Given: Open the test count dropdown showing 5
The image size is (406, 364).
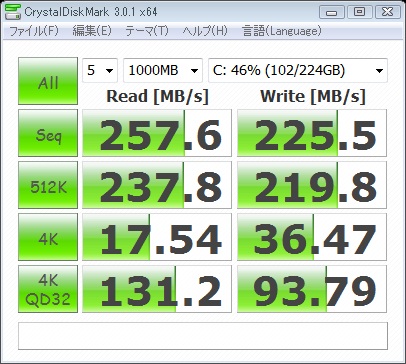Looking at the screenshot, I should tap(100, 70).
